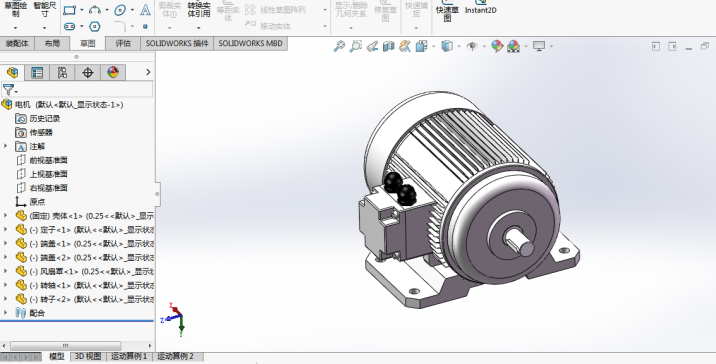
Task: Switch to 装配体 ribbon tab
Action: point(17,43)
